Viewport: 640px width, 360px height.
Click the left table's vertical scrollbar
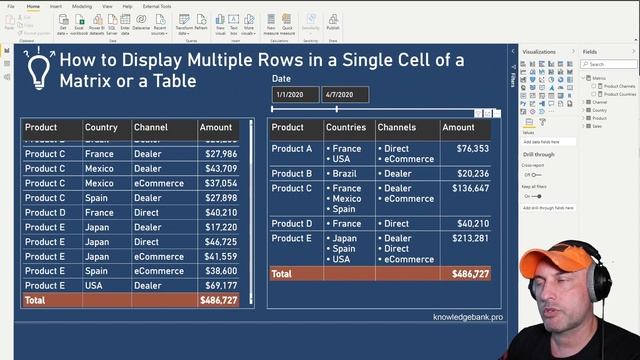251,212
